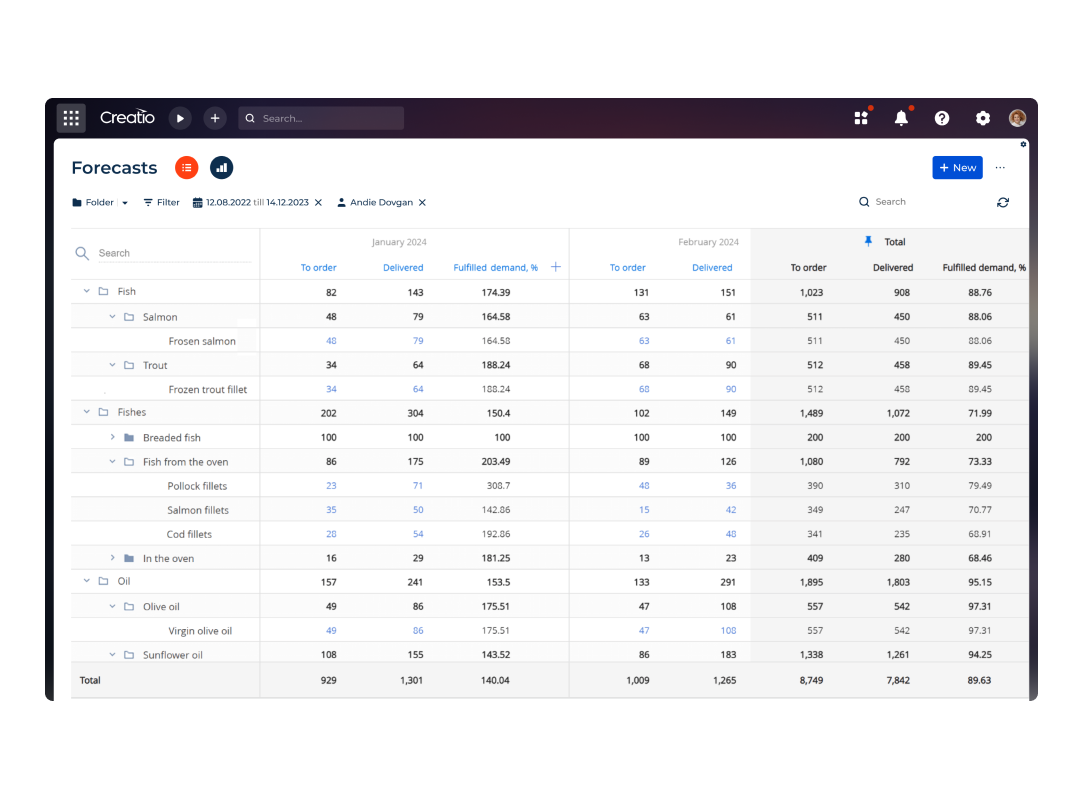Run a process with the play button
Viewport: 1082px width, 800px height.
pyautogui.click(x=180, y=117)
